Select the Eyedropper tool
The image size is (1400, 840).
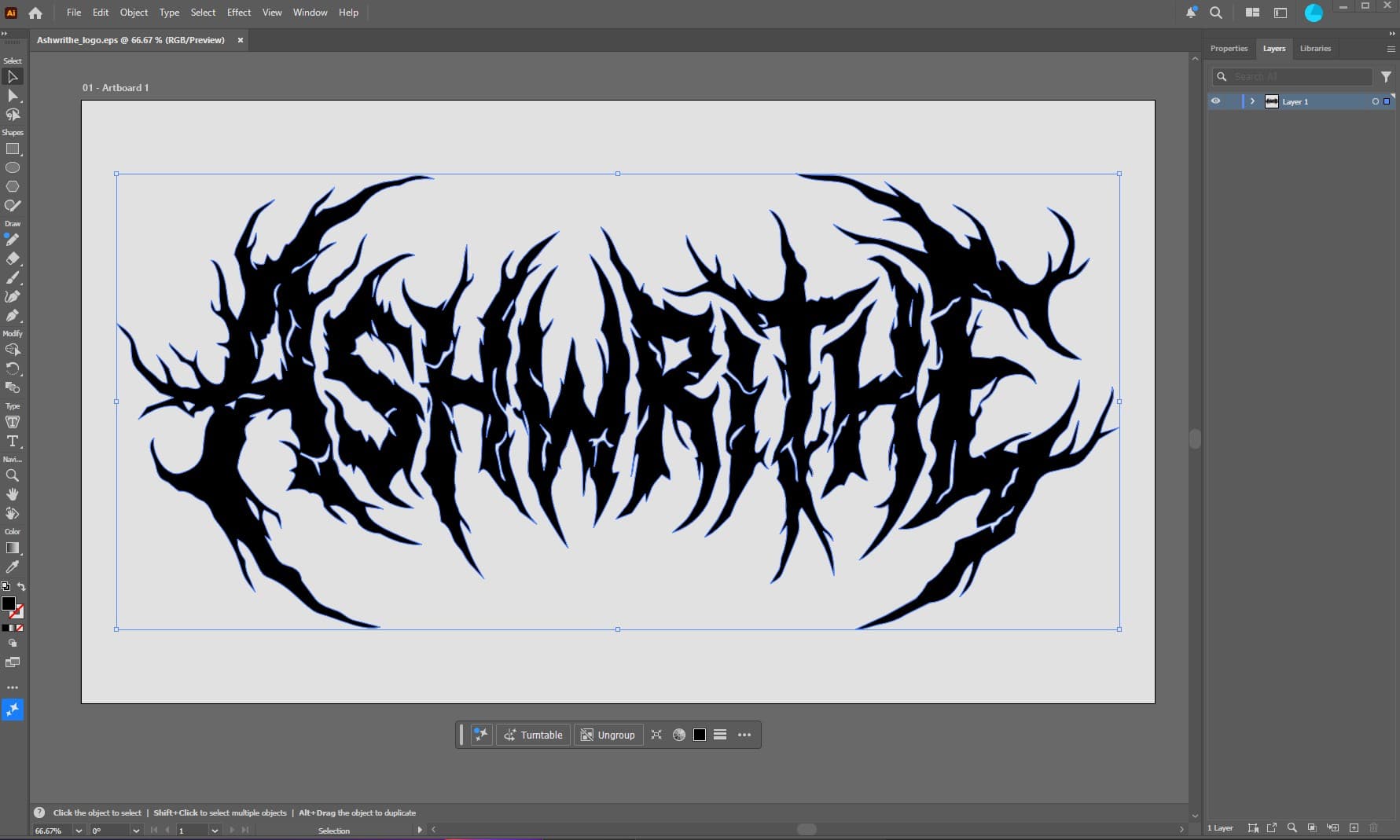click(x=13, y=567)
